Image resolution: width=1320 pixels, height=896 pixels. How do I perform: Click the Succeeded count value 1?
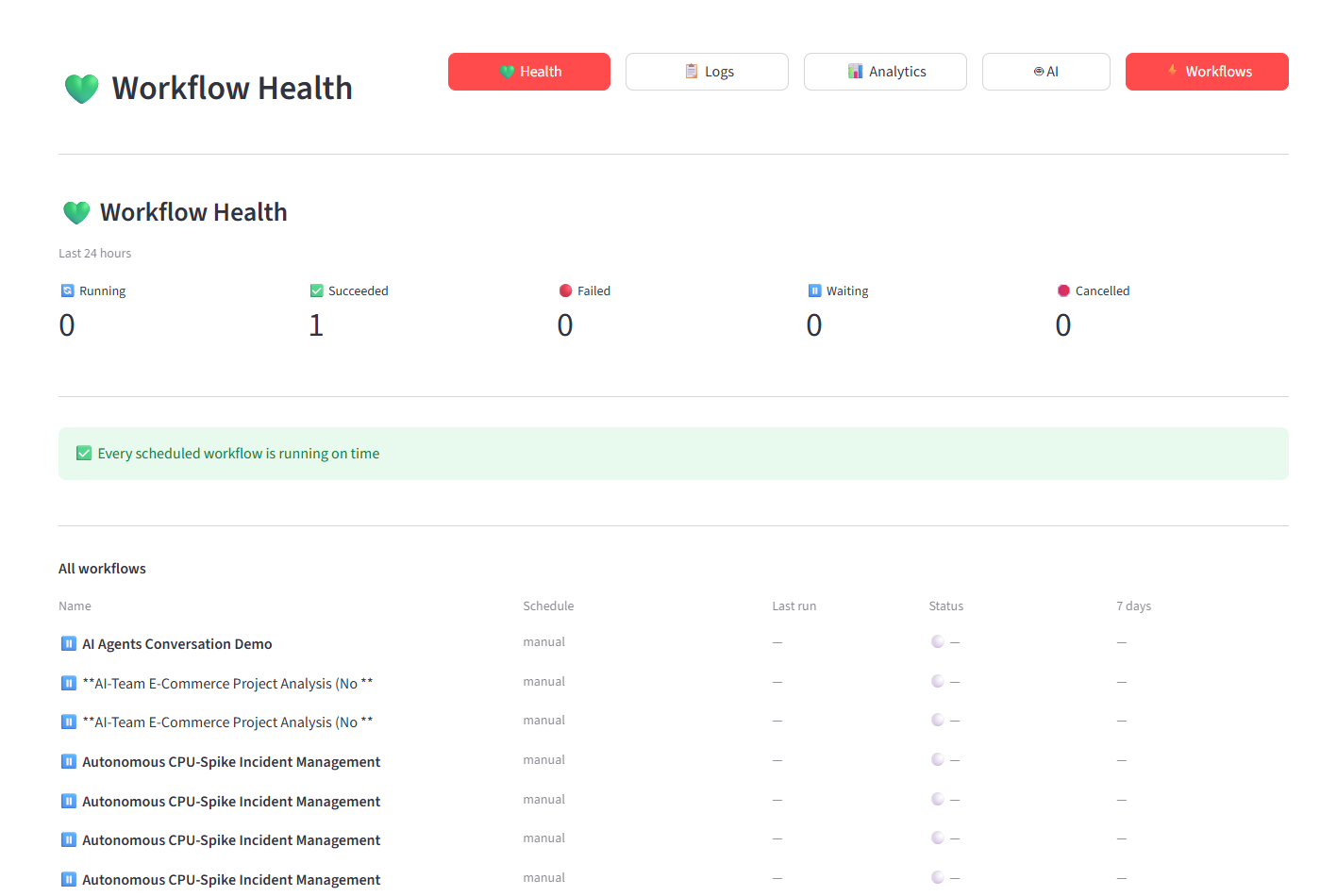coord(316,325)
